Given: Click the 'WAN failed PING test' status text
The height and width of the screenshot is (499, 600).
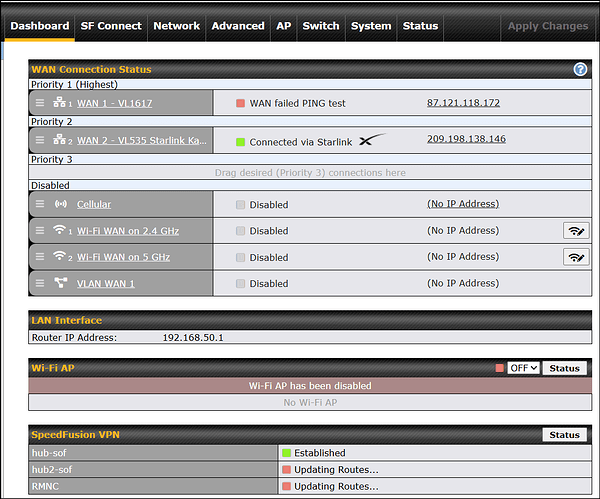Looking at the screenshot, I should (297, 103).
